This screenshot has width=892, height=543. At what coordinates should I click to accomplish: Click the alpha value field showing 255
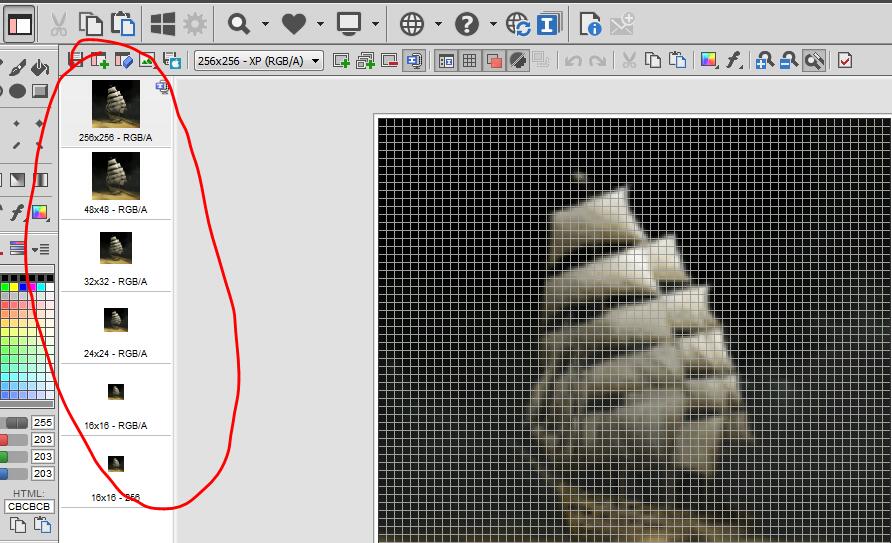(x=43, y=422)
